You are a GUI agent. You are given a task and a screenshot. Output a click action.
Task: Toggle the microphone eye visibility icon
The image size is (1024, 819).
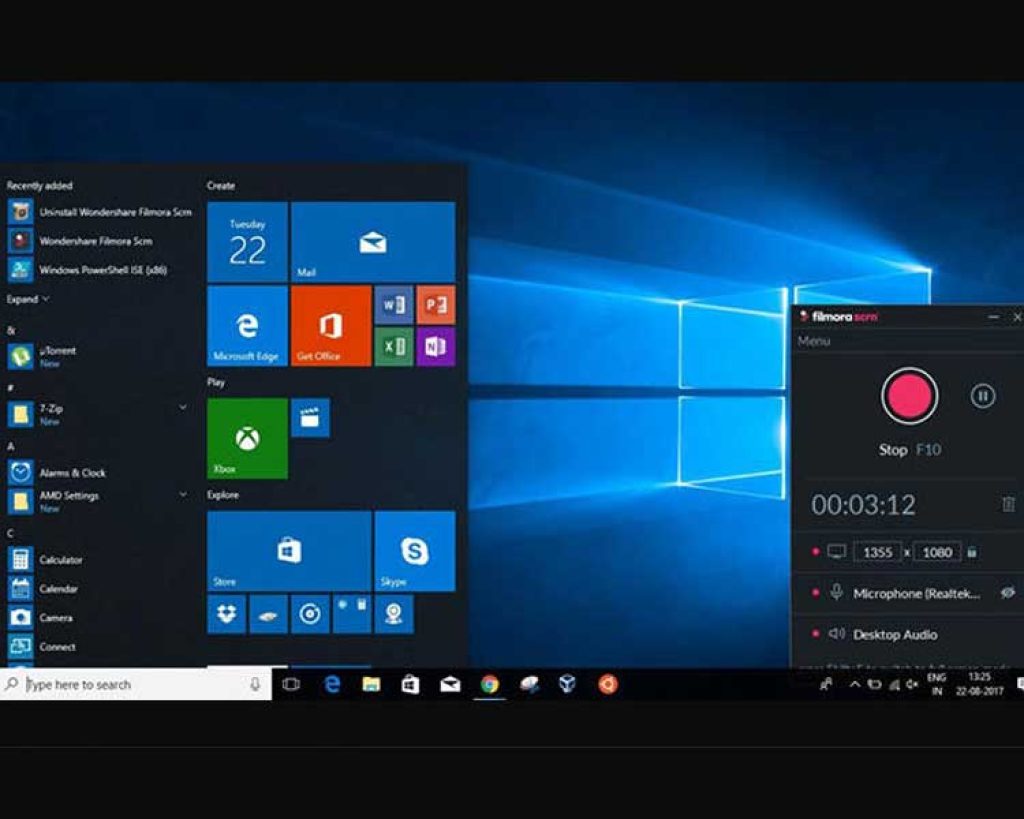(x=1008, y=593)
